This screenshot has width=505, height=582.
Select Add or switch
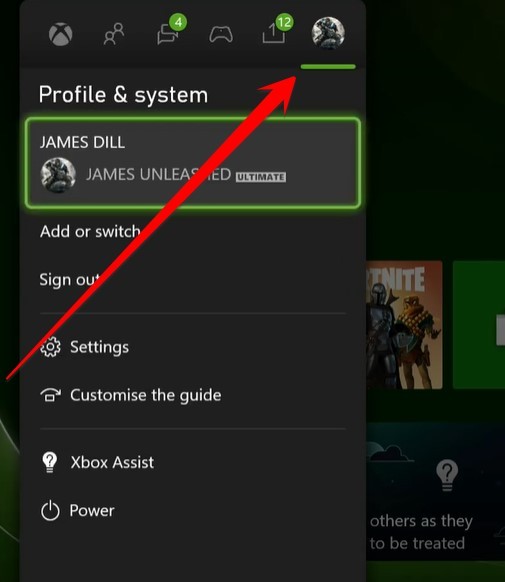(90, 232)
